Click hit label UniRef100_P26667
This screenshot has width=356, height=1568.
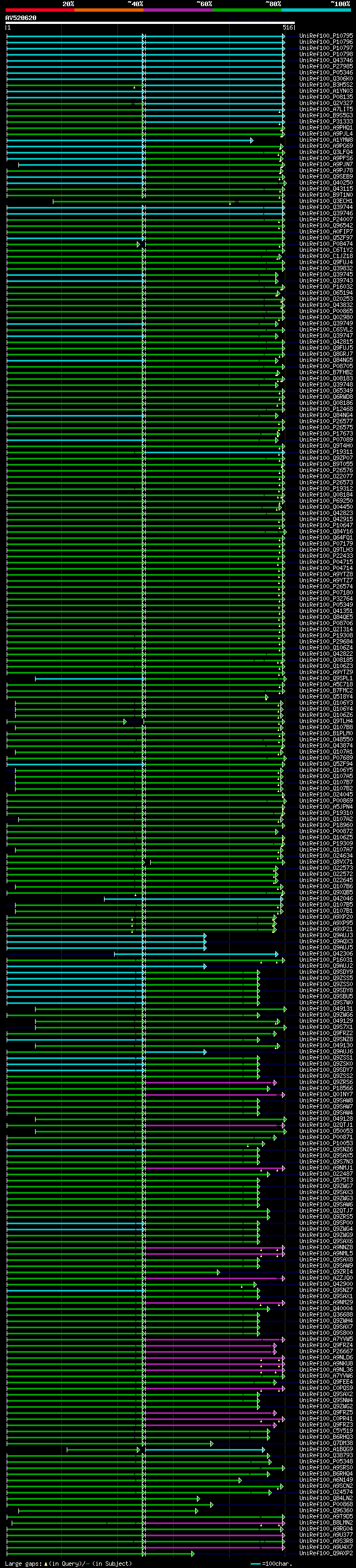click(326, 1351)
